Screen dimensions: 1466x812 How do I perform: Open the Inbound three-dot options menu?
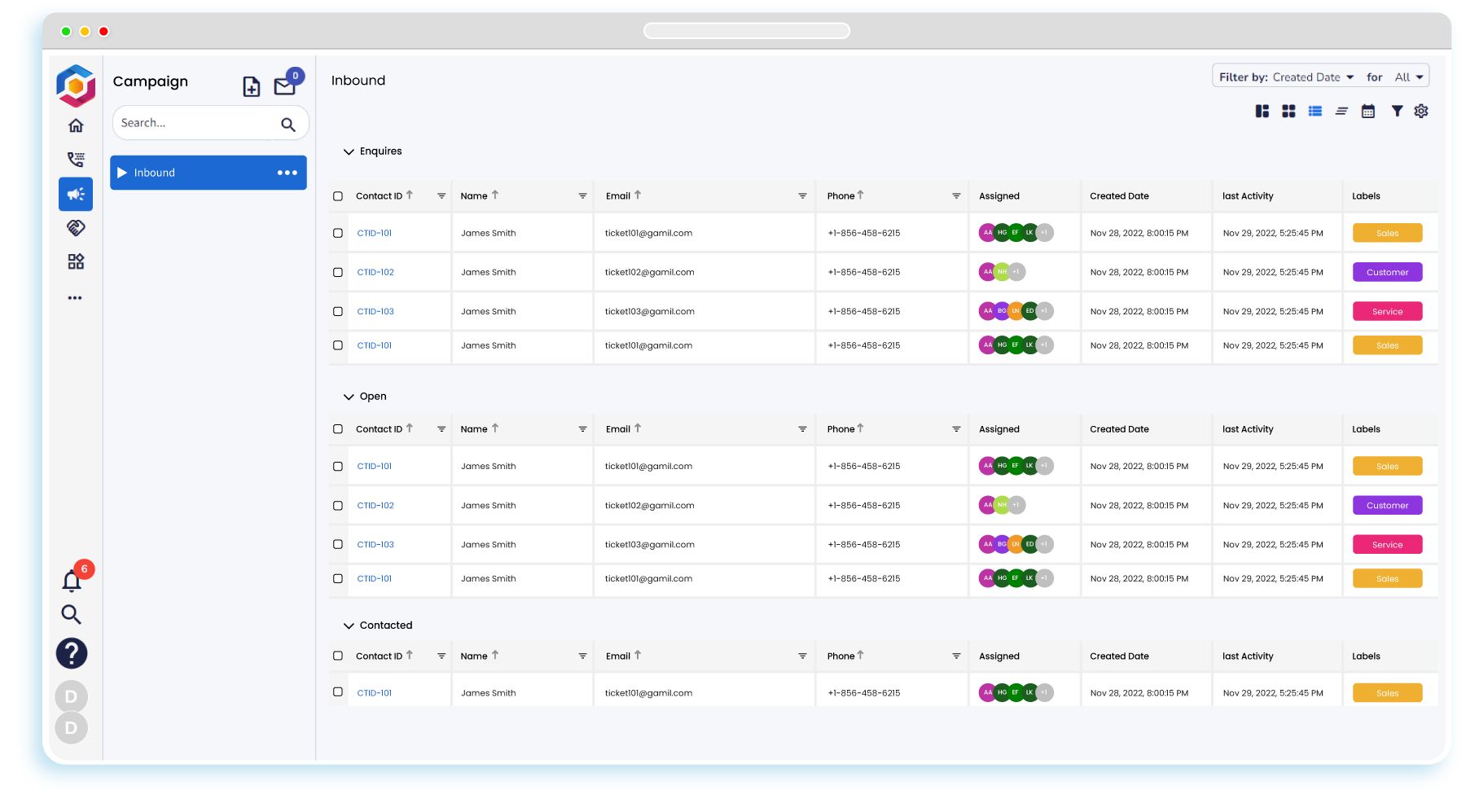(287, 172)
